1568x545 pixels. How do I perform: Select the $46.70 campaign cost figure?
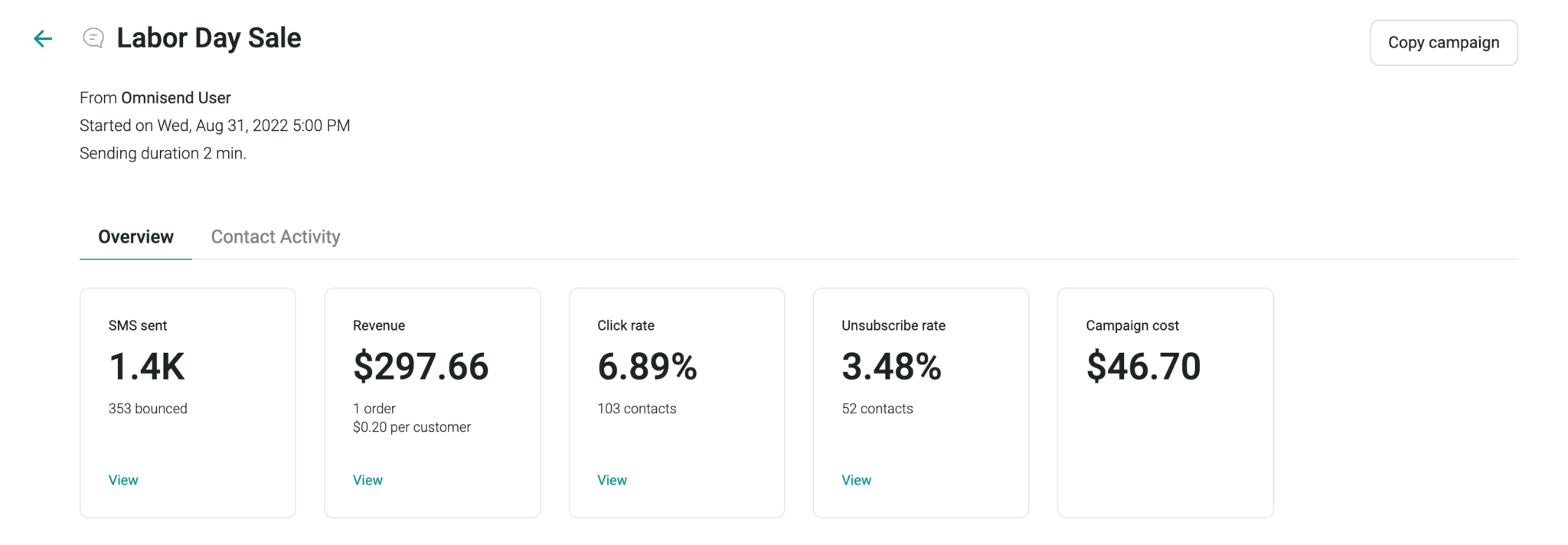point(1143,366)
